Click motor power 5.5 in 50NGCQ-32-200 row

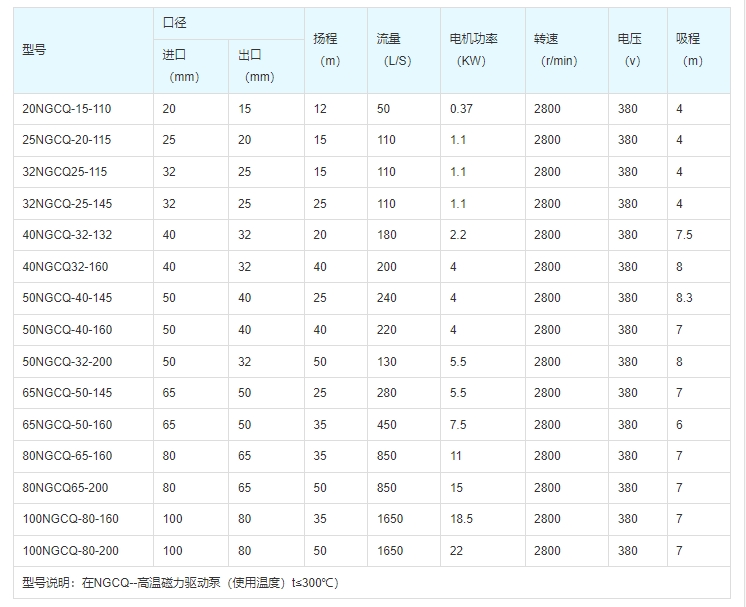[458, 362]
